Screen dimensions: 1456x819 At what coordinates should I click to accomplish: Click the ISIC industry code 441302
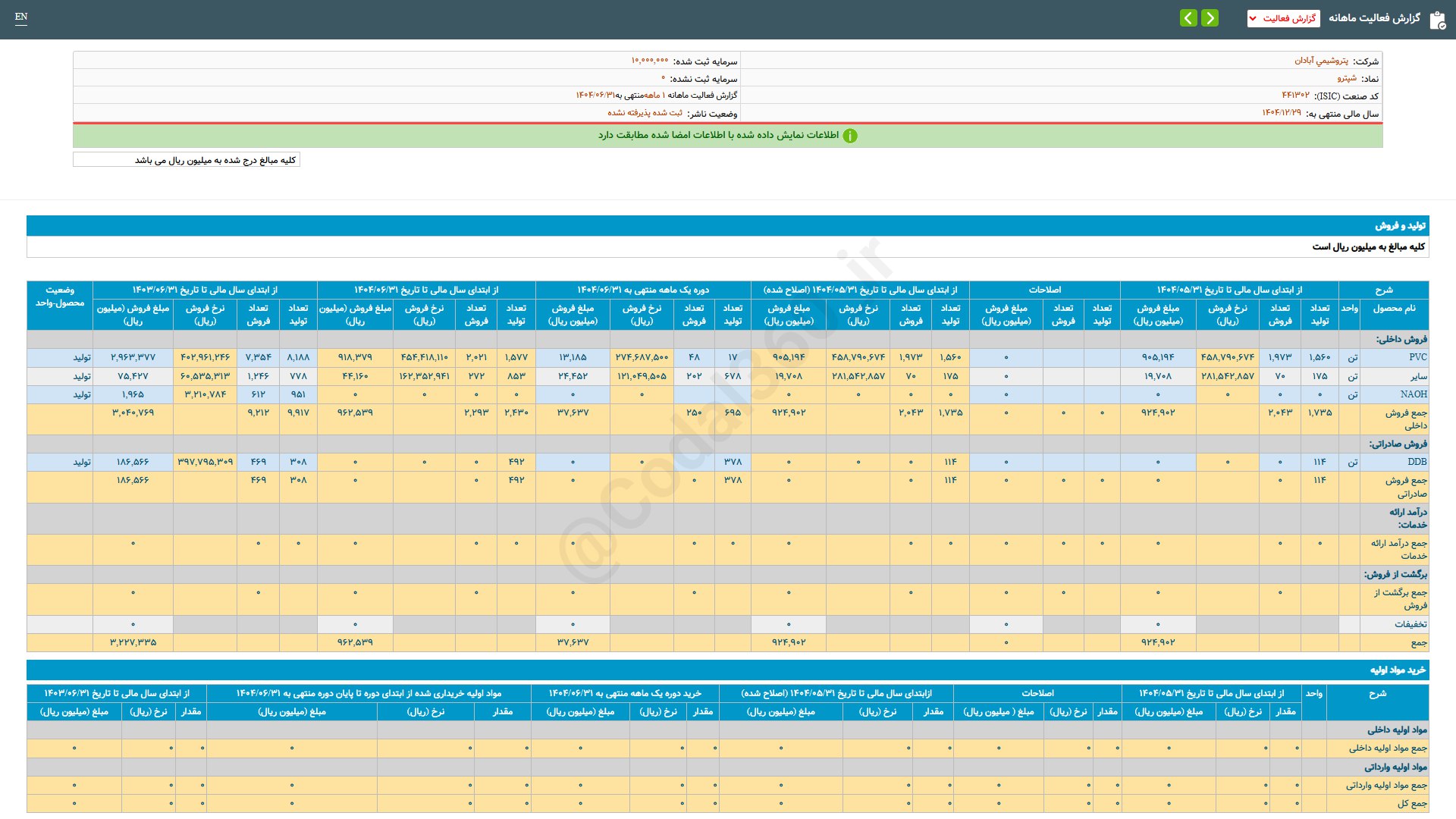tap(1295, 96)
